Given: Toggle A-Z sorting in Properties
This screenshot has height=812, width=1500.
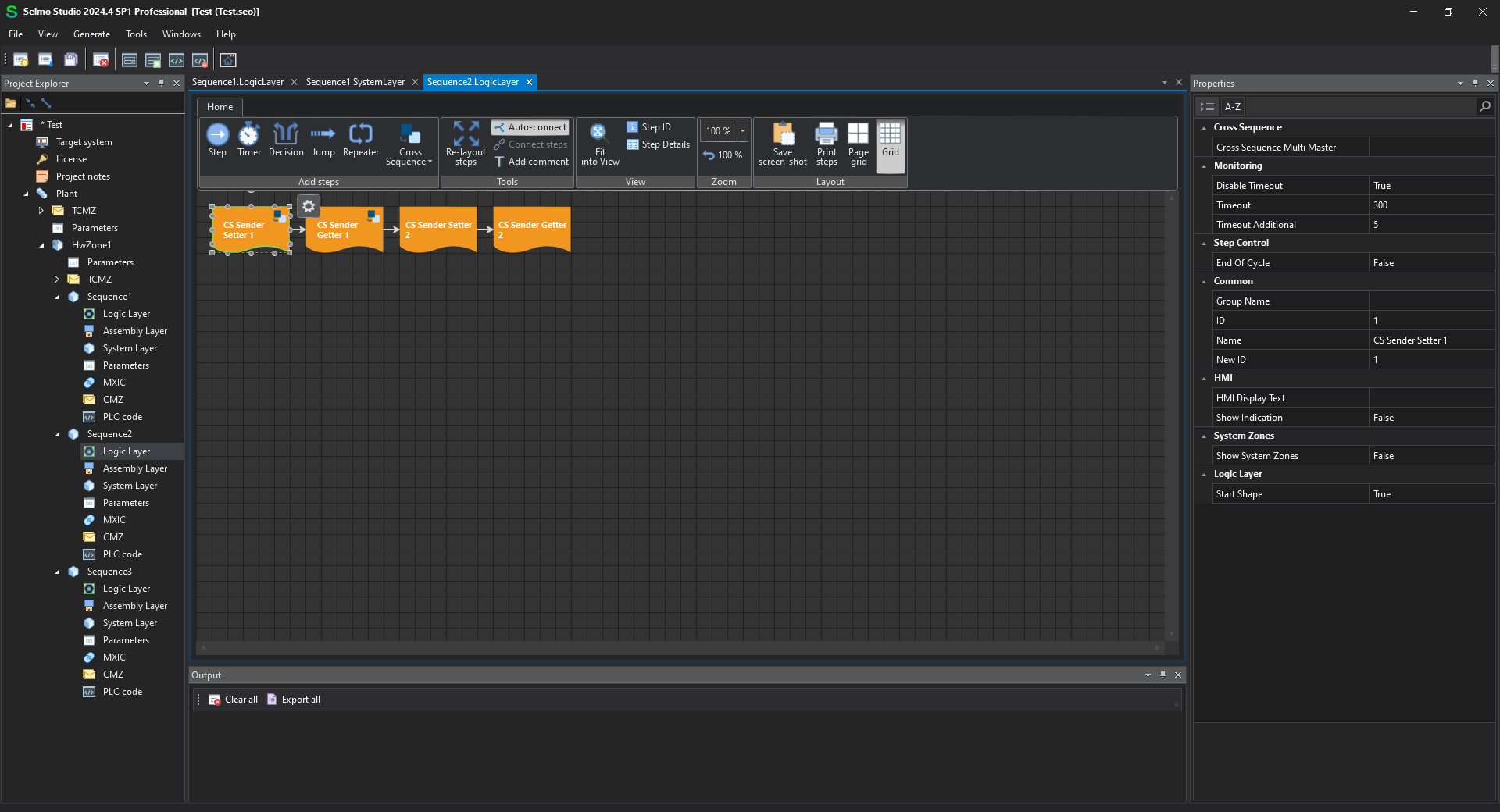Looking at the screenshot, I should coord(1233,106).
